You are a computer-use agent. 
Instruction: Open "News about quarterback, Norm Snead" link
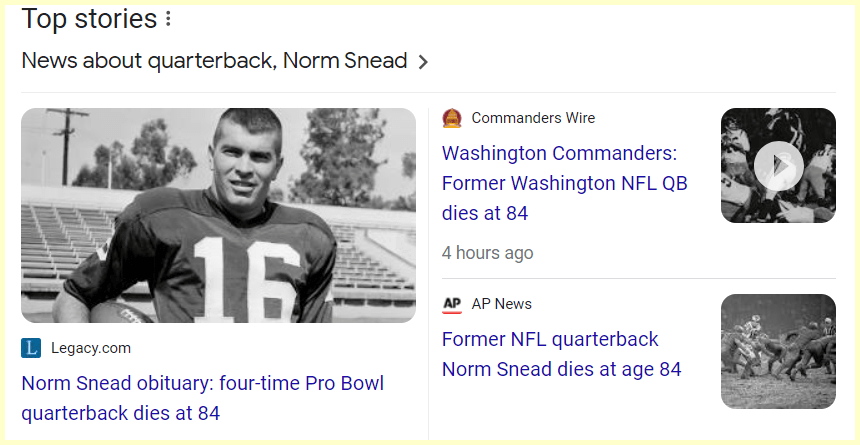coord(214,61)
